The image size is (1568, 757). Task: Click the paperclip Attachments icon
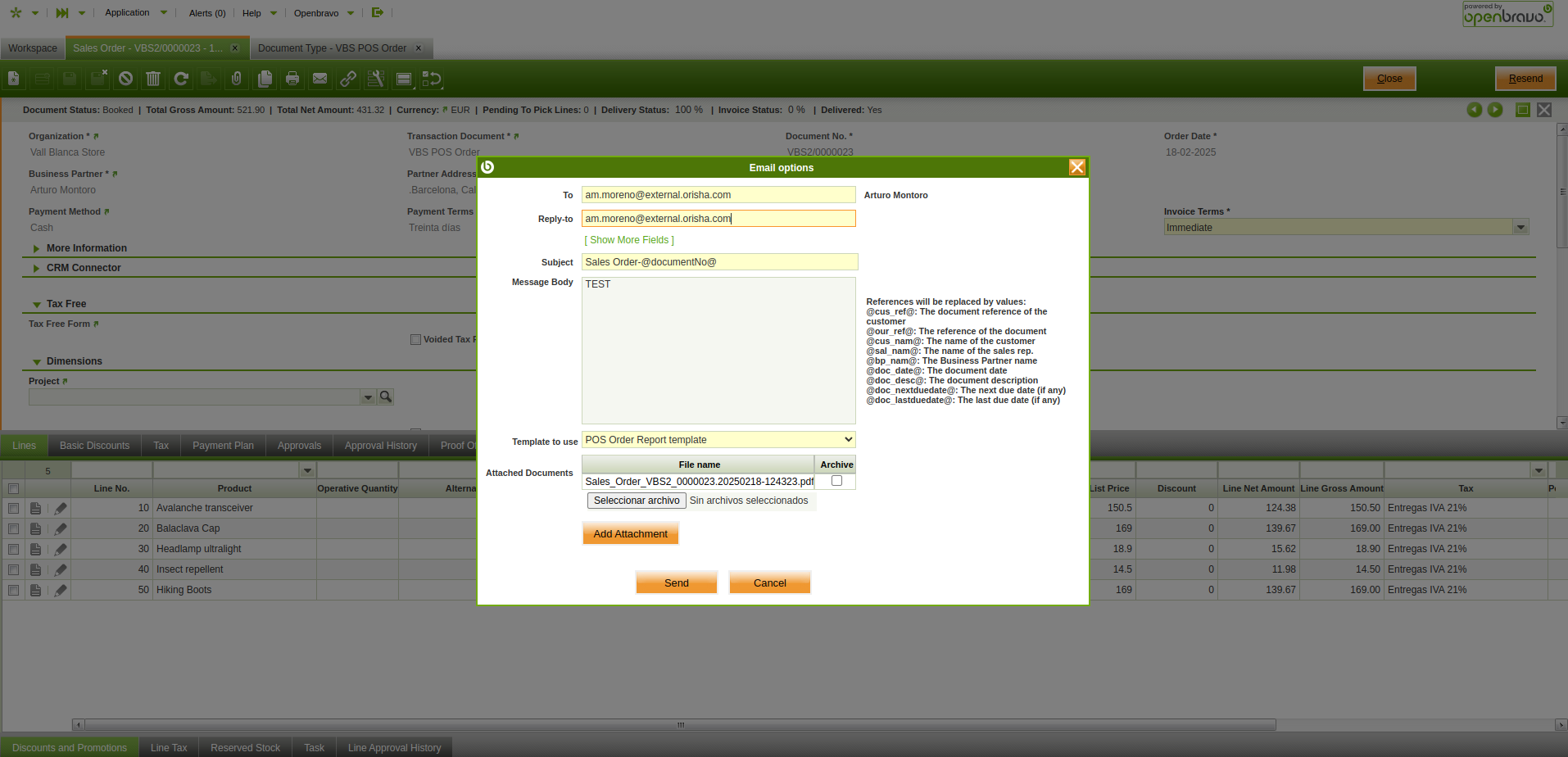(x=236, y=79)
